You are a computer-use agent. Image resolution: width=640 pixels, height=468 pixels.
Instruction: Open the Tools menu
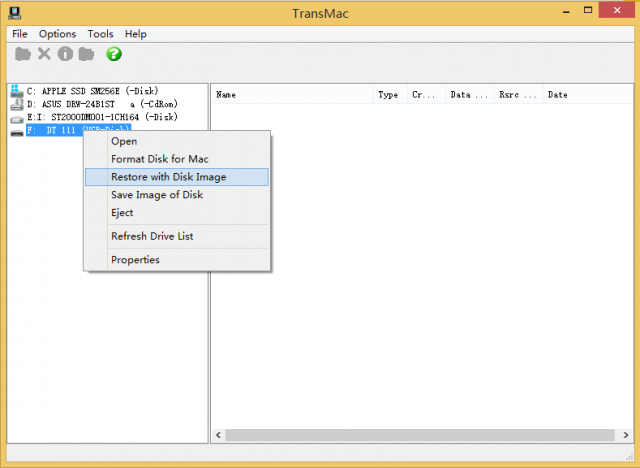(100, 34)
